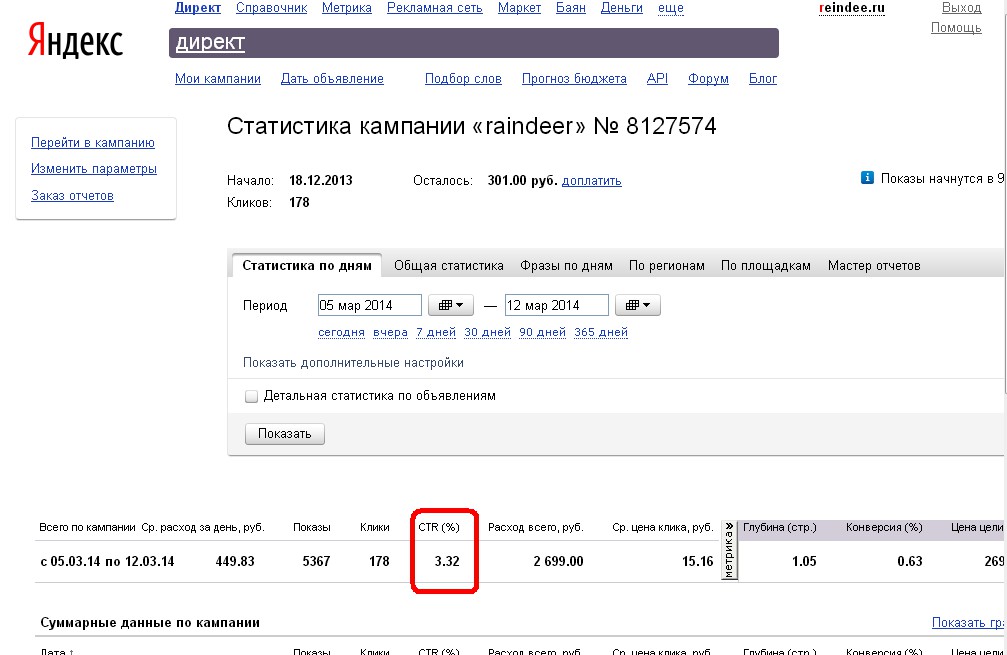Click the доплатить link
1007x655 pixels.
coord(591,180)
